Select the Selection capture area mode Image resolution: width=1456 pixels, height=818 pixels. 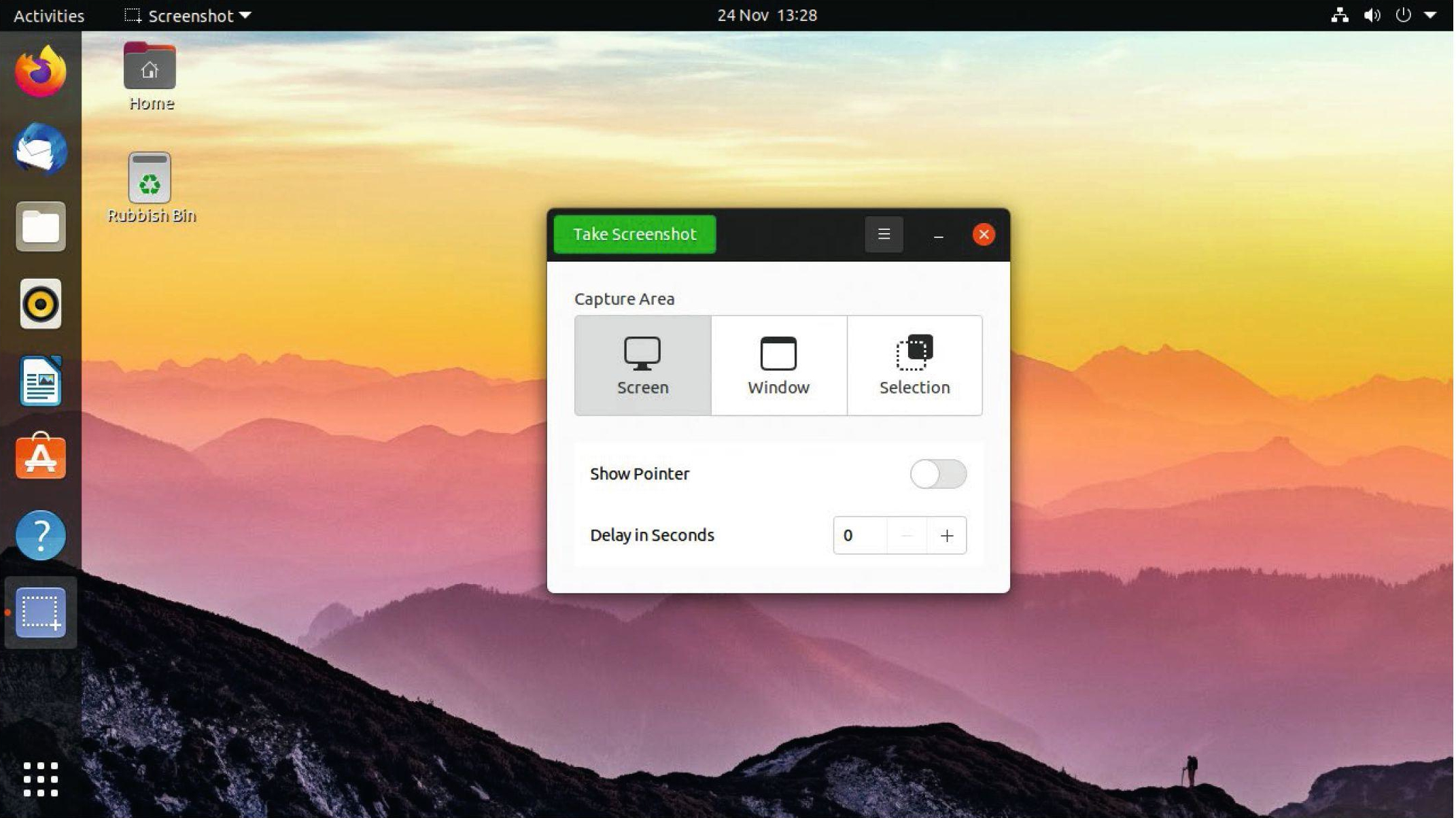pos(914,365)
